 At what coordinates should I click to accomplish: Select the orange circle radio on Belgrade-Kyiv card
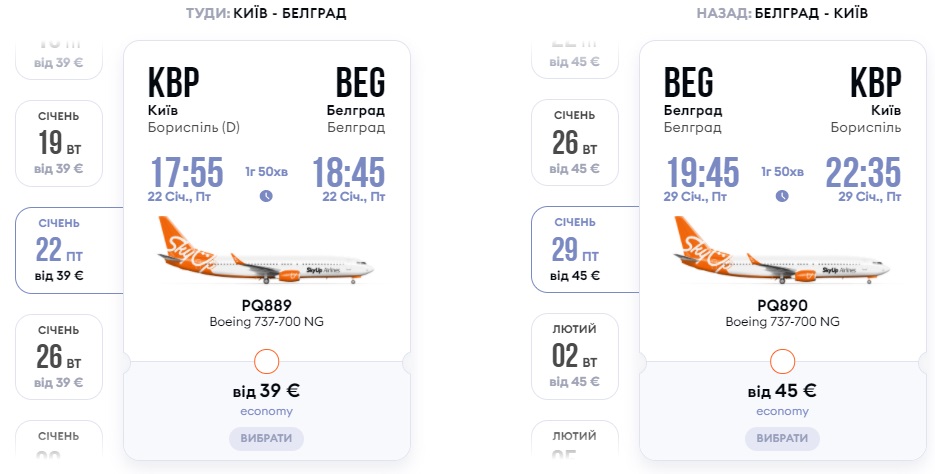pyautogui.click(x=783, y=361)
